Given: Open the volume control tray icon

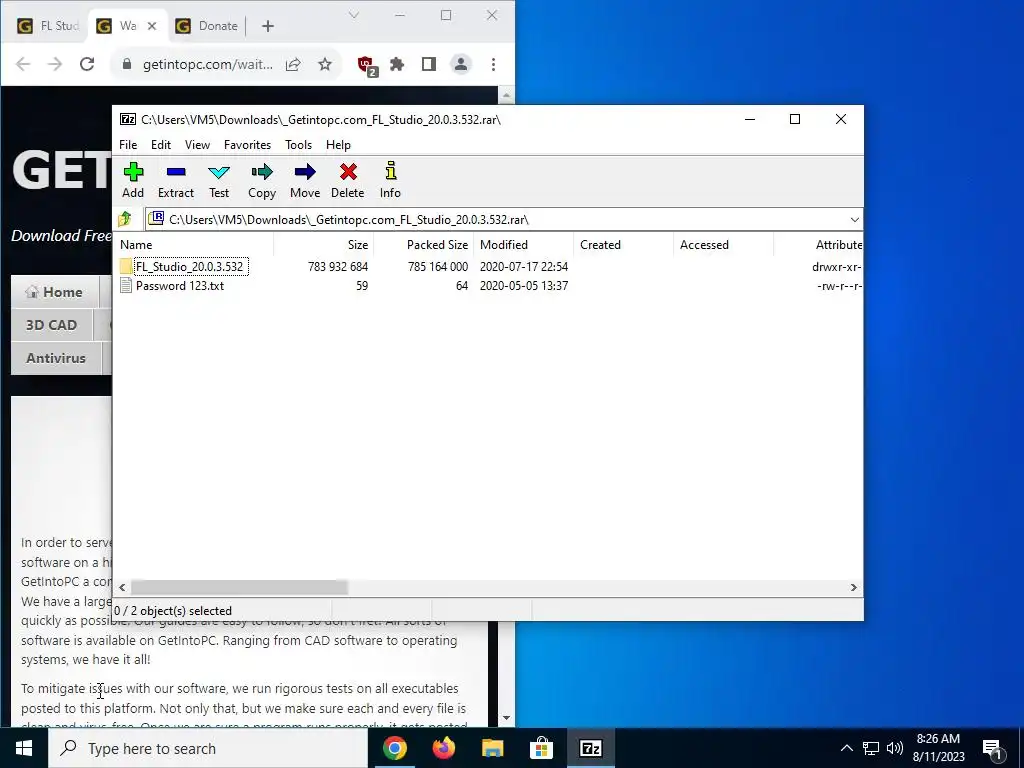Looking at the screenshot, I should pos(895,748).
